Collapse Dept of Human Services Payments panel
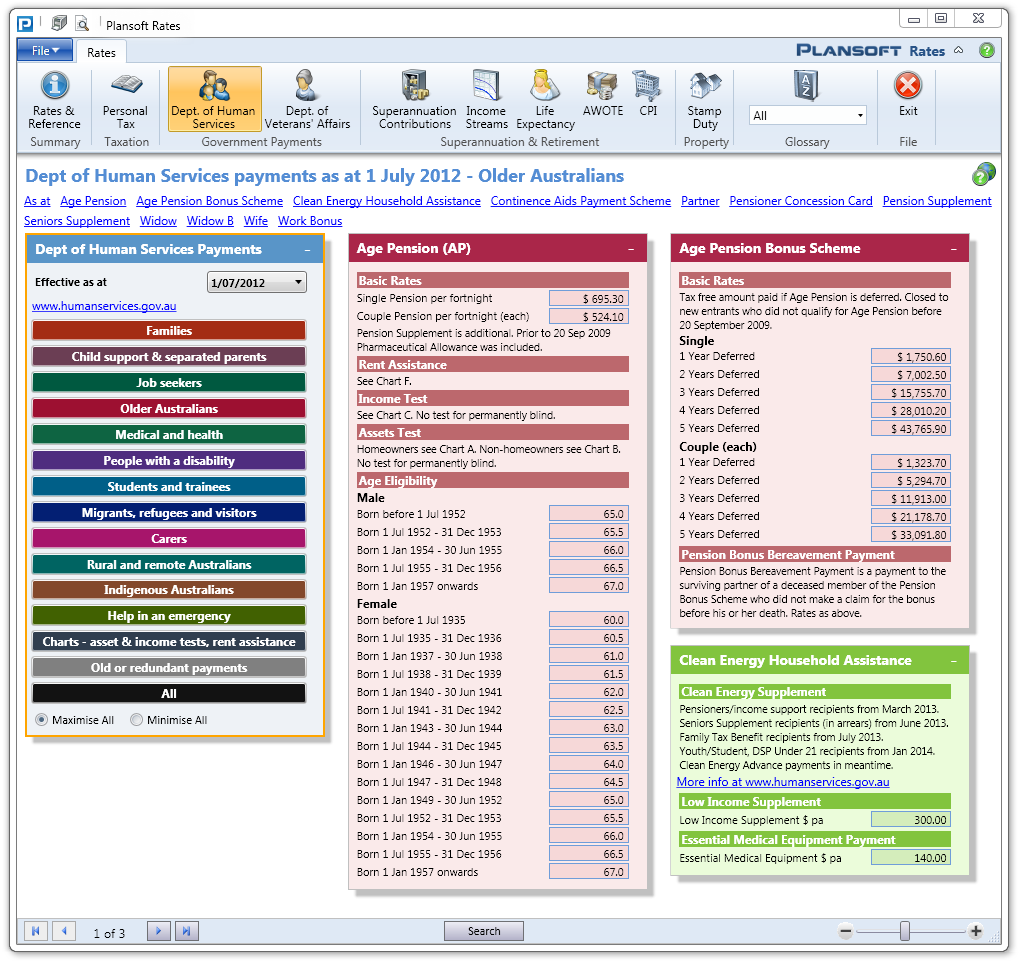Image resolution: width=1019 pixels, height=962 pixels. 307,250
